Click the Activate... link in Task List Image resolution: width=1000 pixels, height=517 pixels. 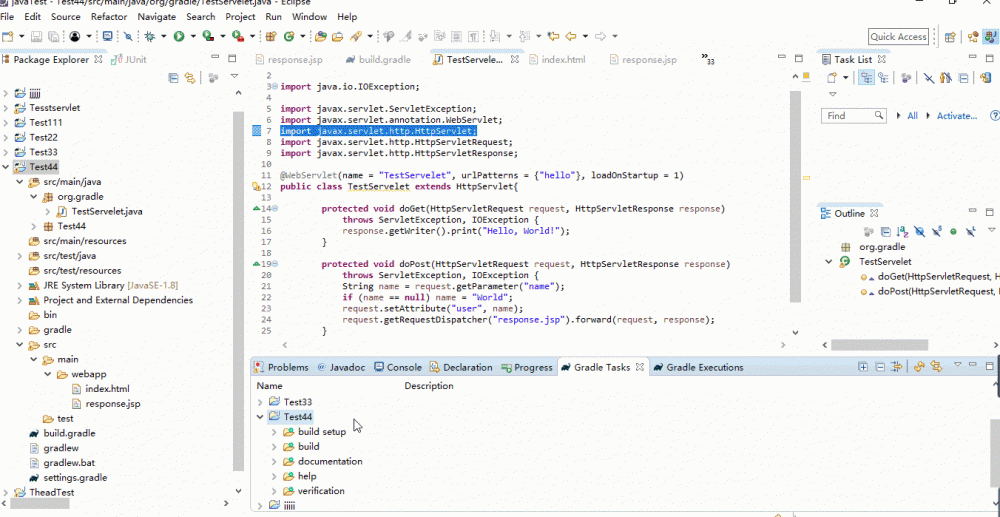(956, 116)
